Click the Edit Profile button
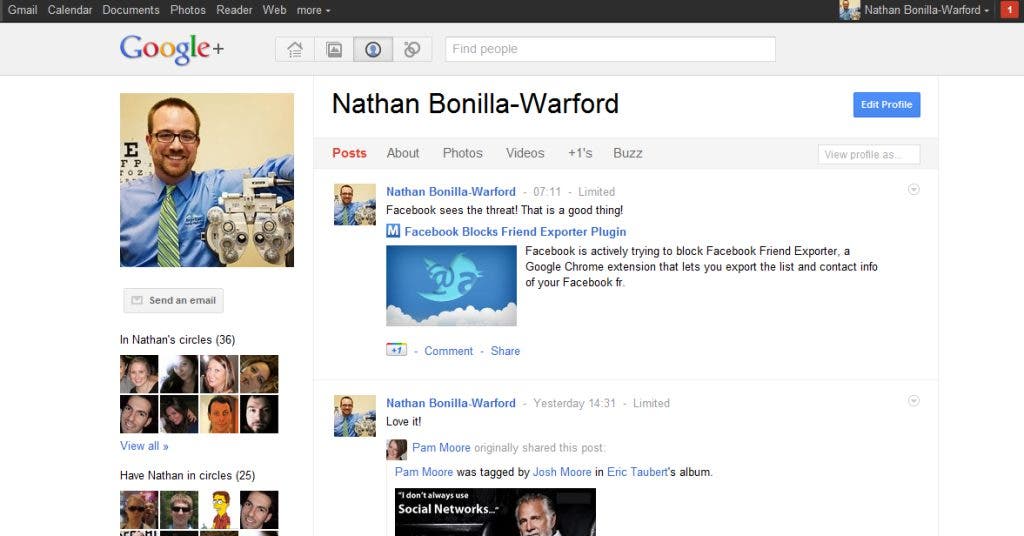 886,104
